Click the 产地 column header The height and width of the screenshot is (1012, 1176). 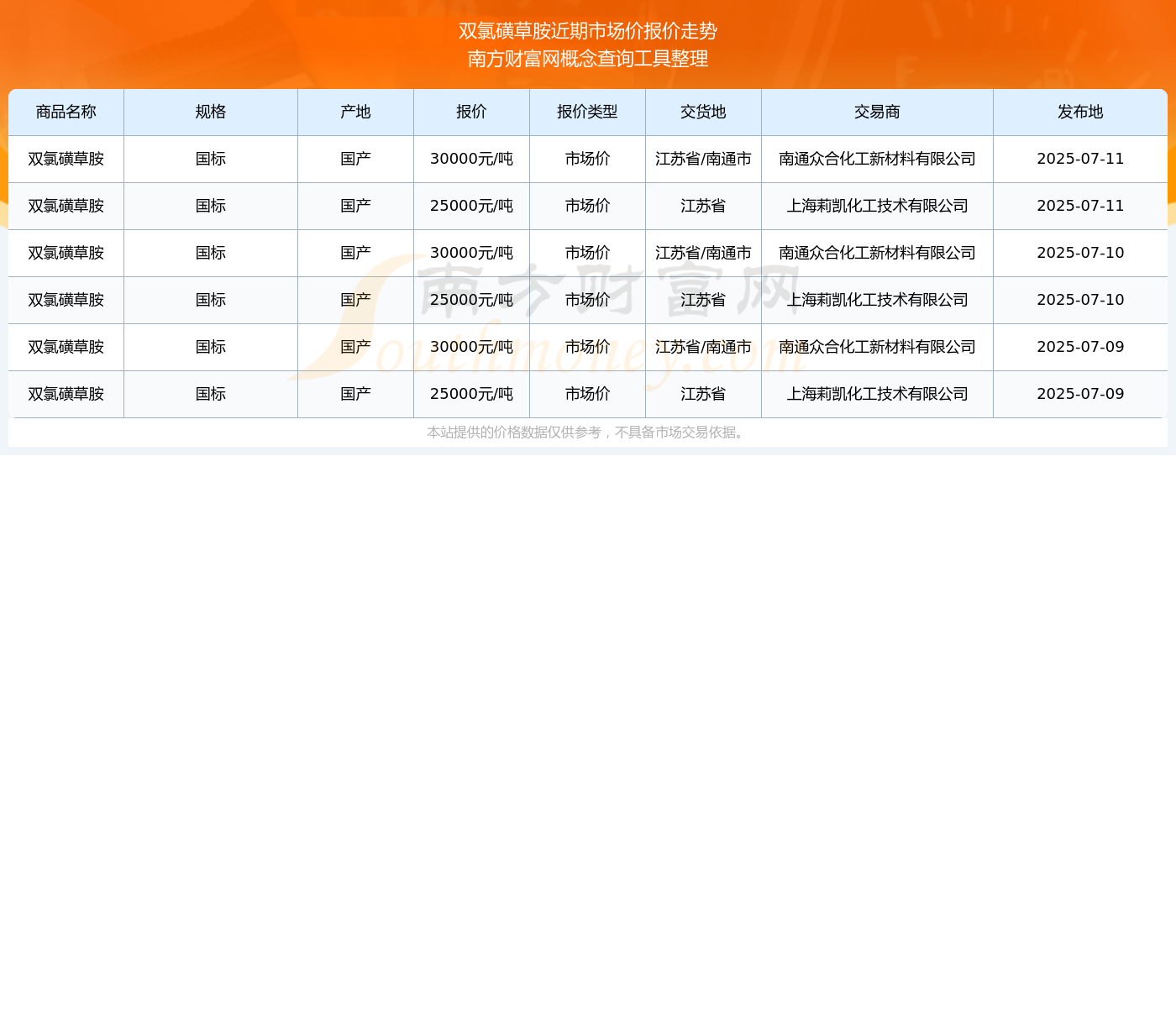click(355, 112)
